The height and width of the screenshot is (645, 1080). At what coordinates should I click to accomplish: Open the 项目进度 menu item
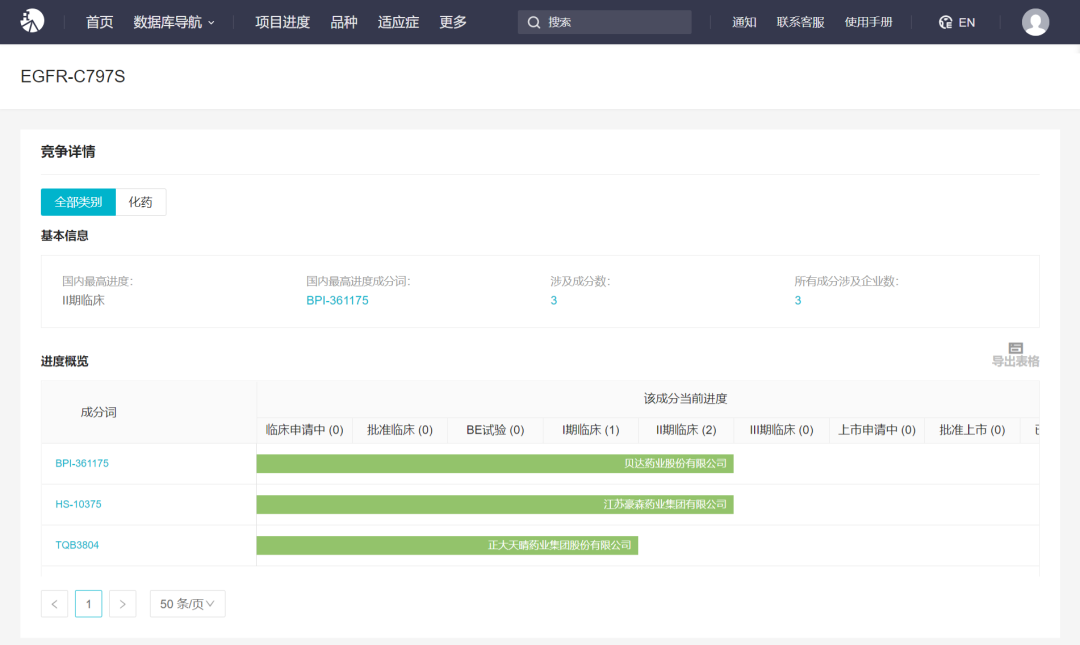coord(282,22)
